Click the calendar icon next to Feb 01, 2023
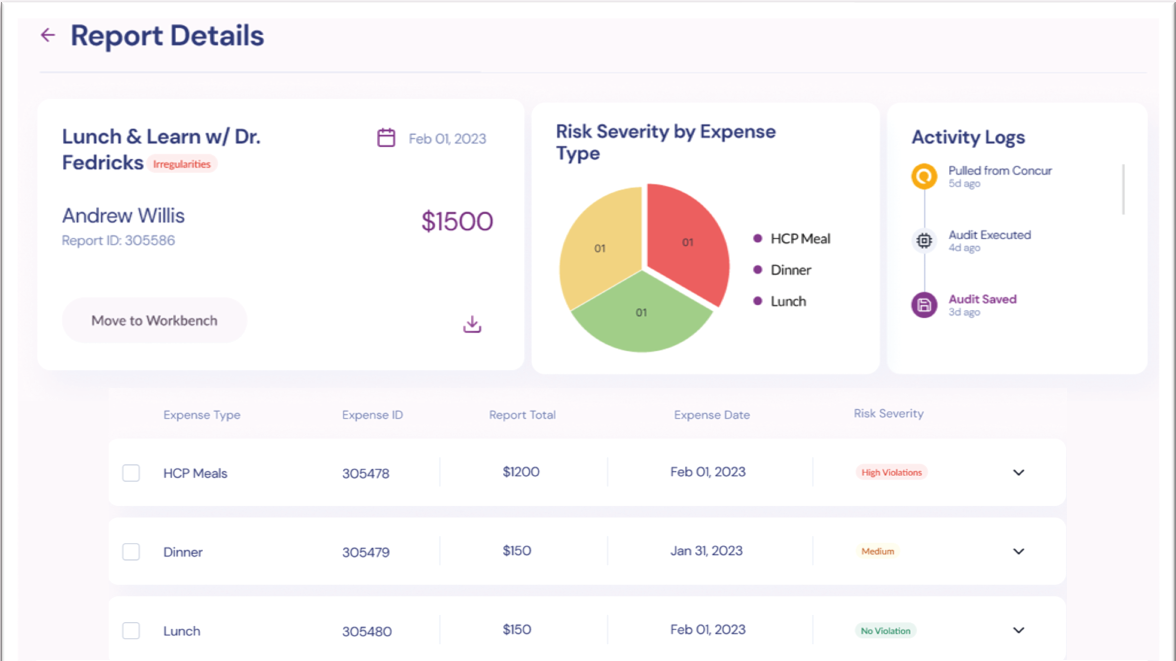 386,138
